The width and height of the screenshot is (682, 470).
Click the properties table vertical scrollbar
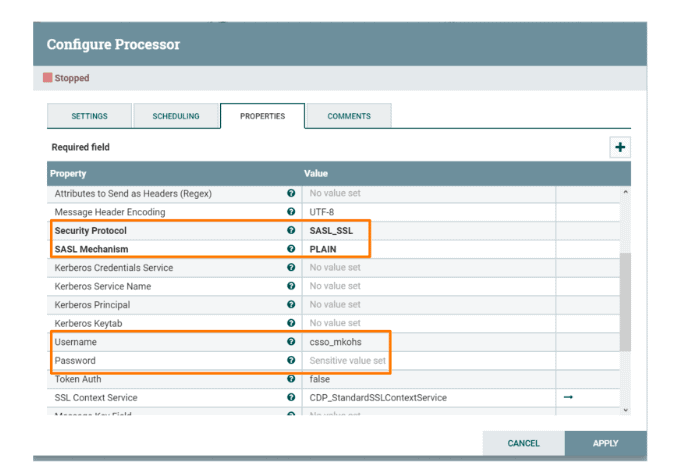click(625, 300)
